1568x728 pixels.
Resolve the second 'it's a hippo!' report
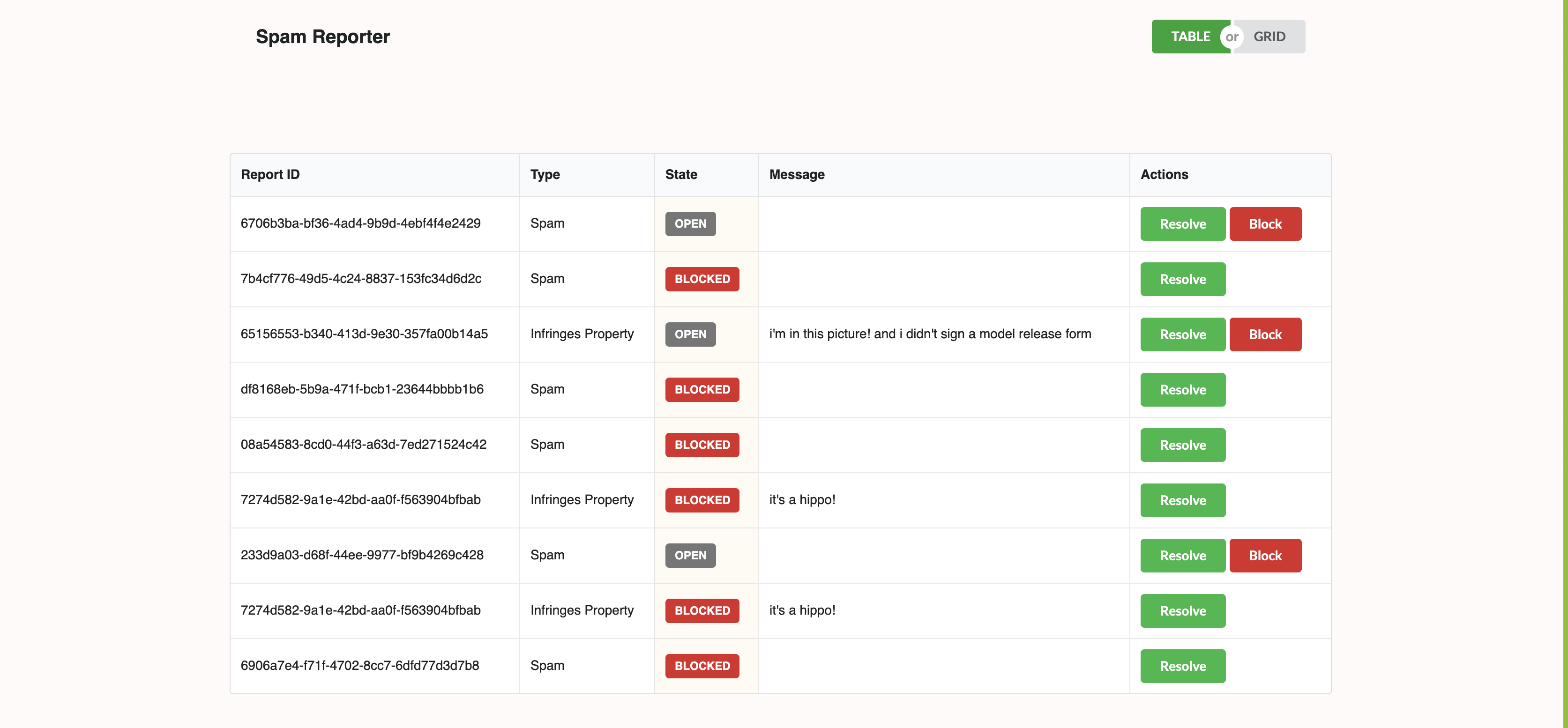[1181, 610]
